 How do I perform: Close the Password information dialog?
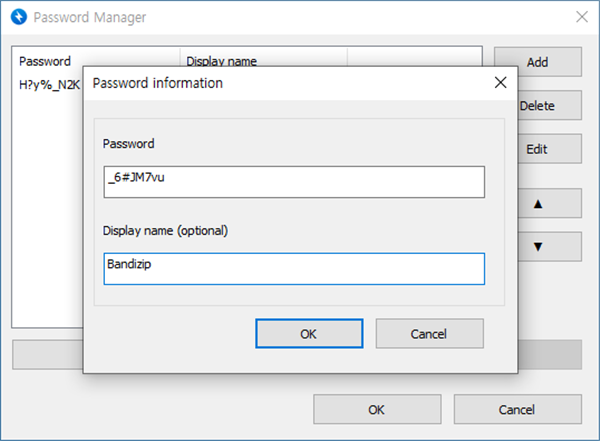[x=500, y=83]
